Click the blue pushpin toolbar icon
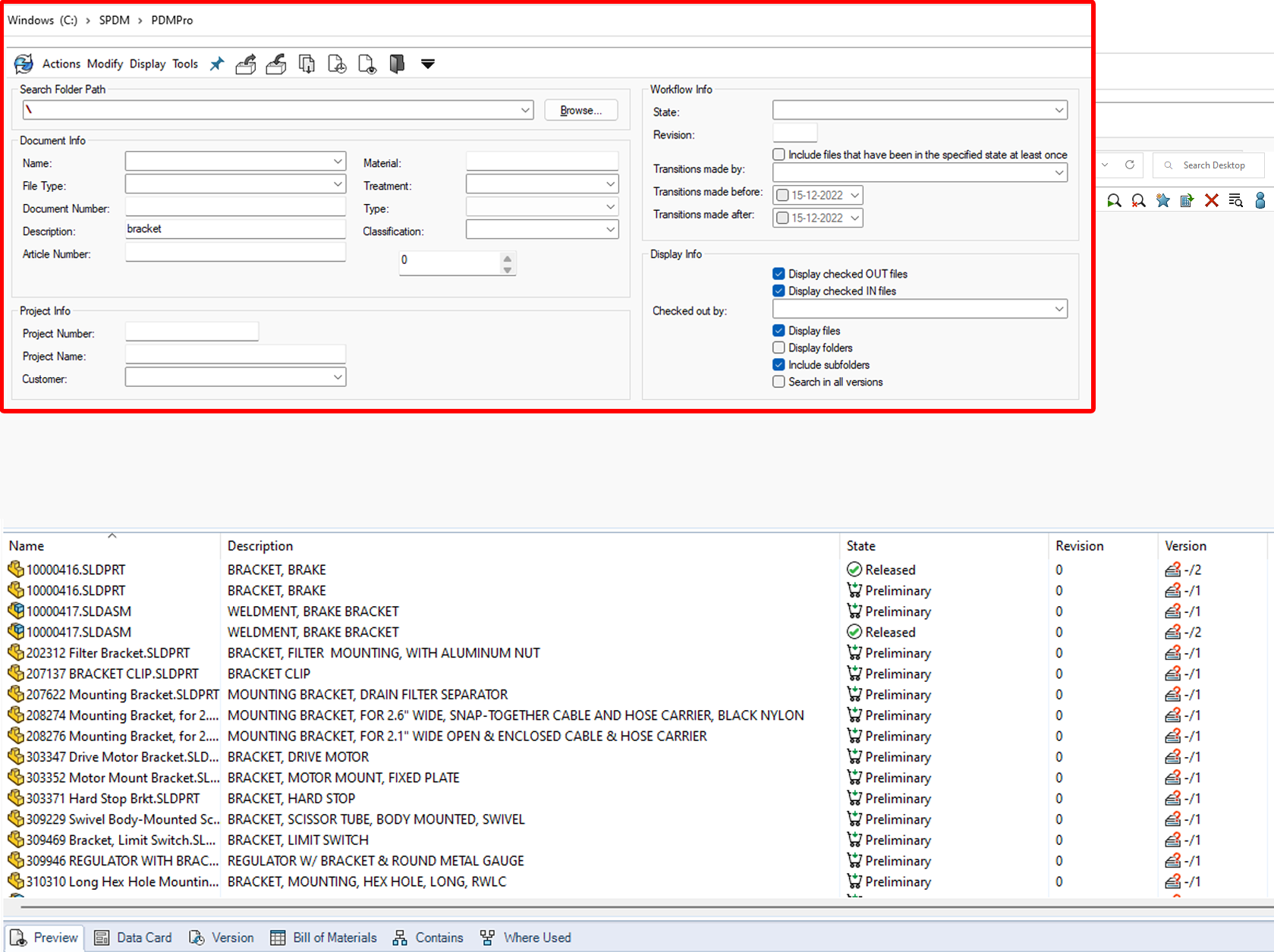 tap(217, 64)
